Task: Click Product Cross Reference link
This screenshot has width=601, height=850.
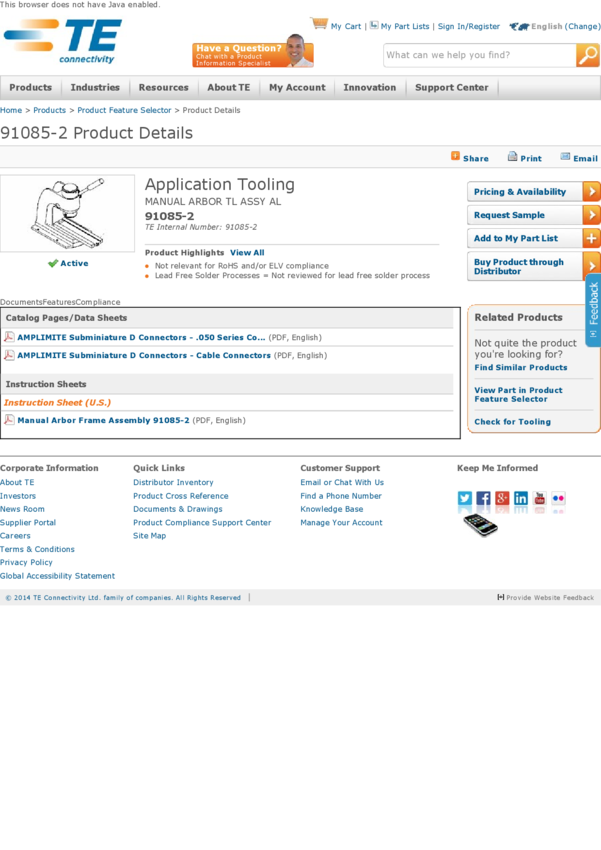Action: click(180, 495)
